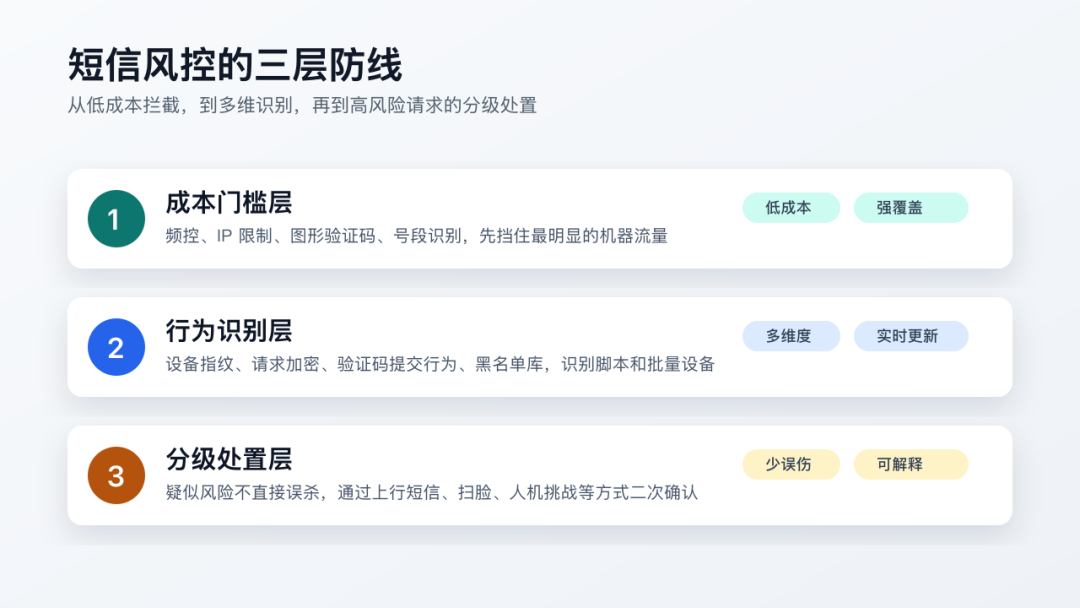Select the 可解释 yellow tag
Viewport: 1080px width, 608px height.
pyautogui.click(x=911, y=464)
